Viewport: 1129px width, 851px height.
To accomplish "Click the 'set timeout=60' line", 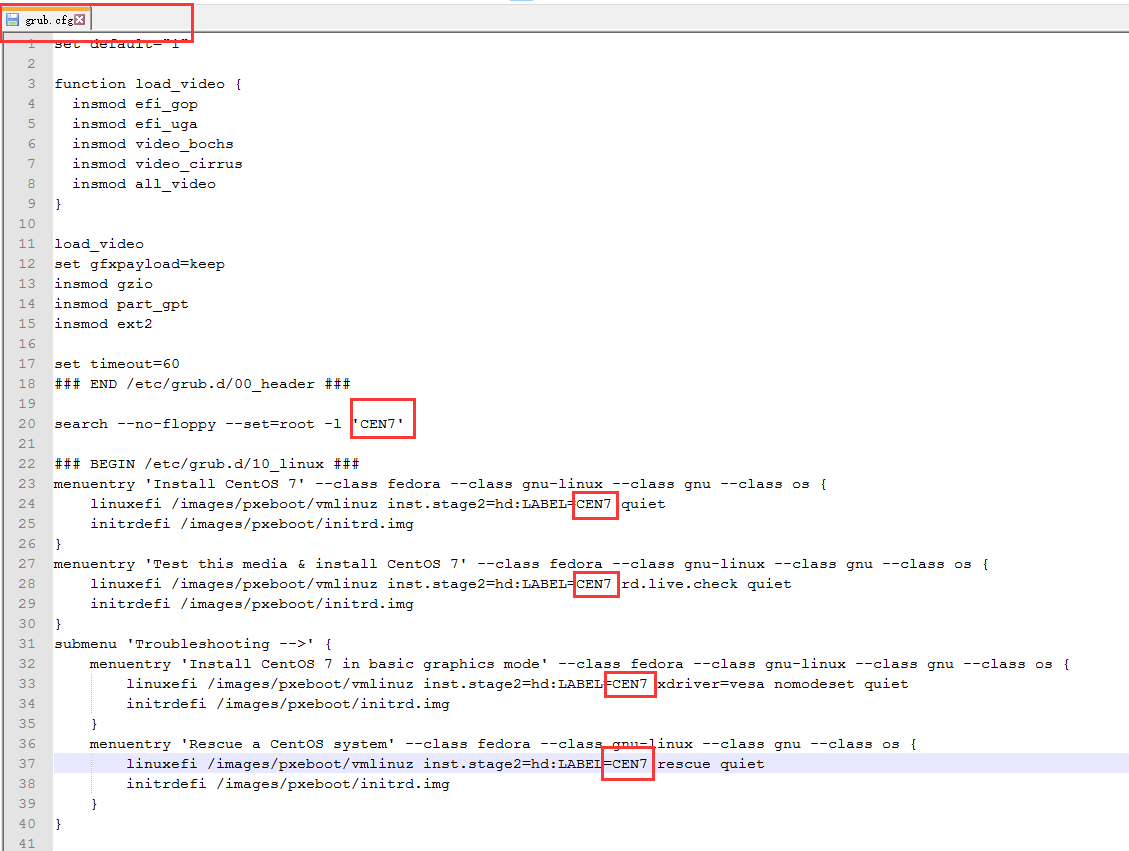I will point(117,364).
